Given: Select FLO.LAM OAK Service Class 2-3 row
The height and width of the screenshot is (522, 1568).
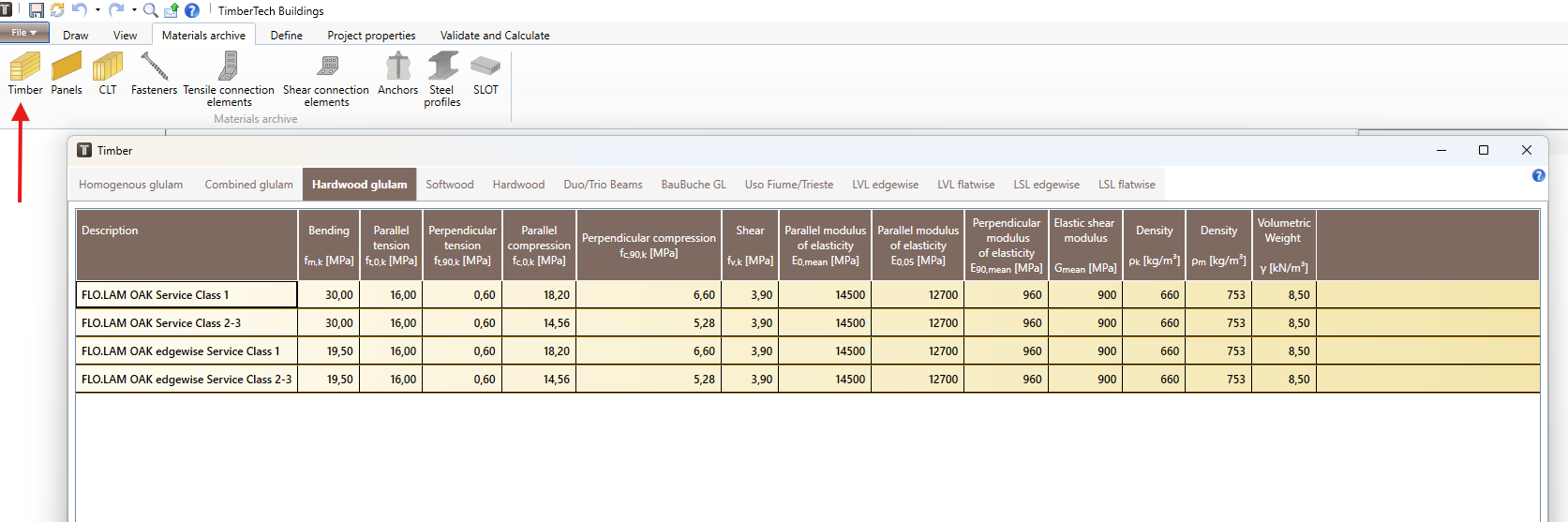Looking at the screenshot, I should [808, 322].
